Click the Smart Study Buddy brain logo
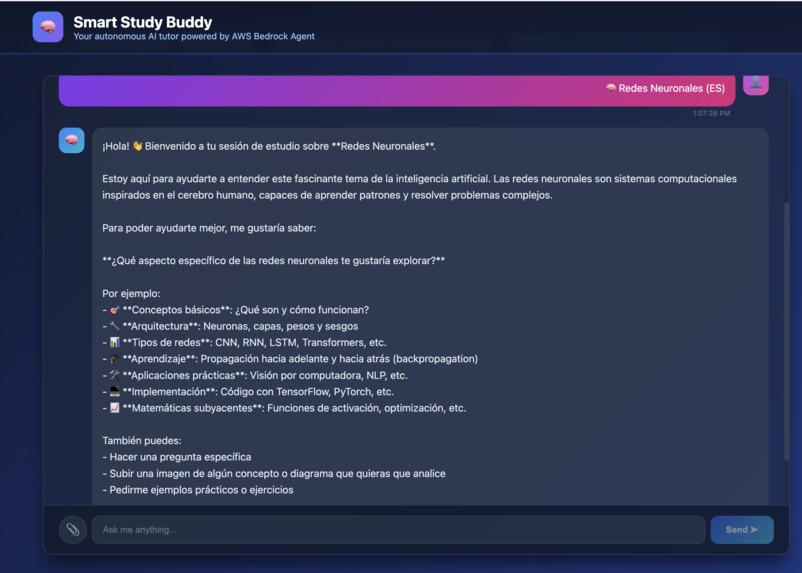The image size is (802, 573). (48, 27)
